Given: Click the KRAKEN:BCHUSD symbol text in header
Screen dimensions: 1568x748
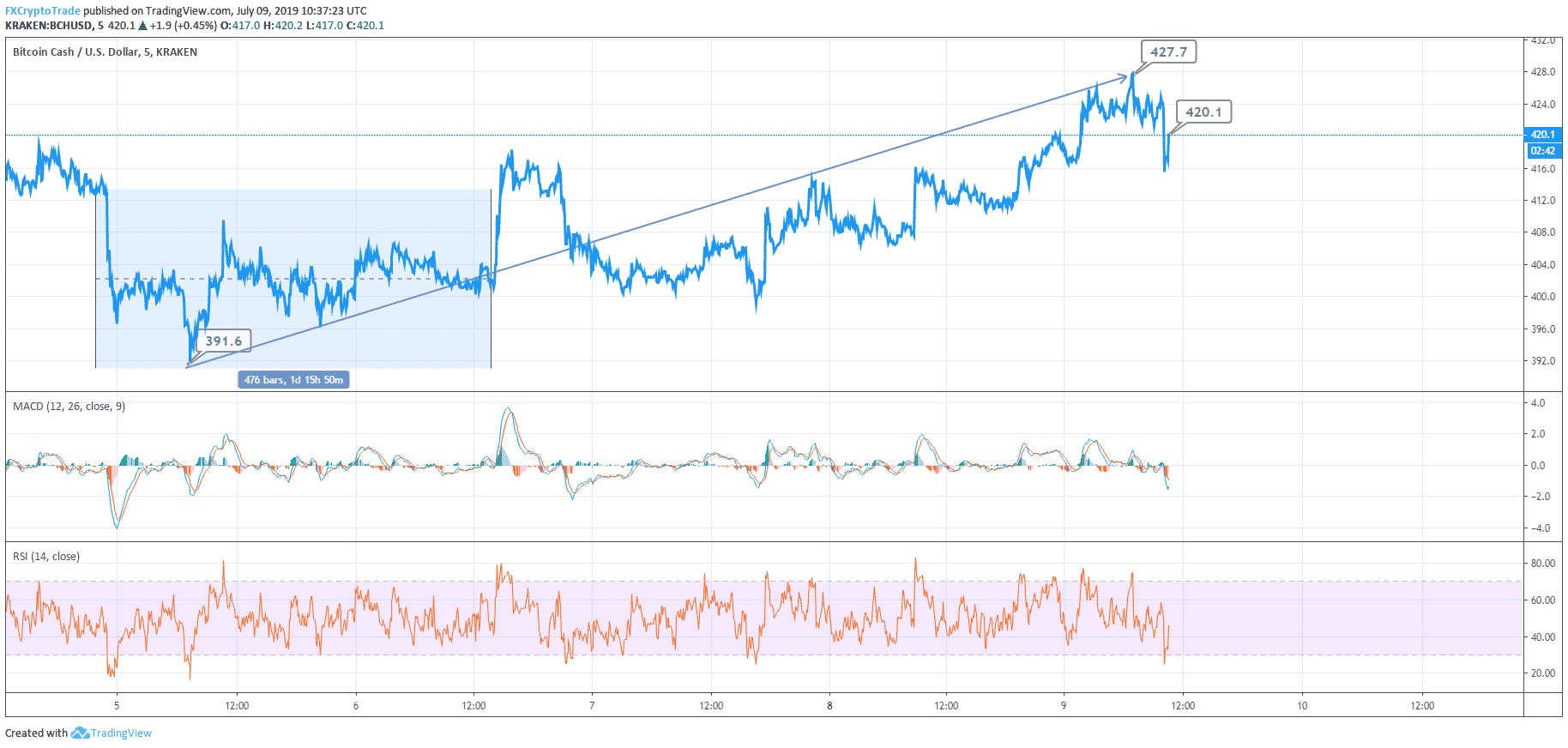Looking at the screenshot, I should (49, 26).
